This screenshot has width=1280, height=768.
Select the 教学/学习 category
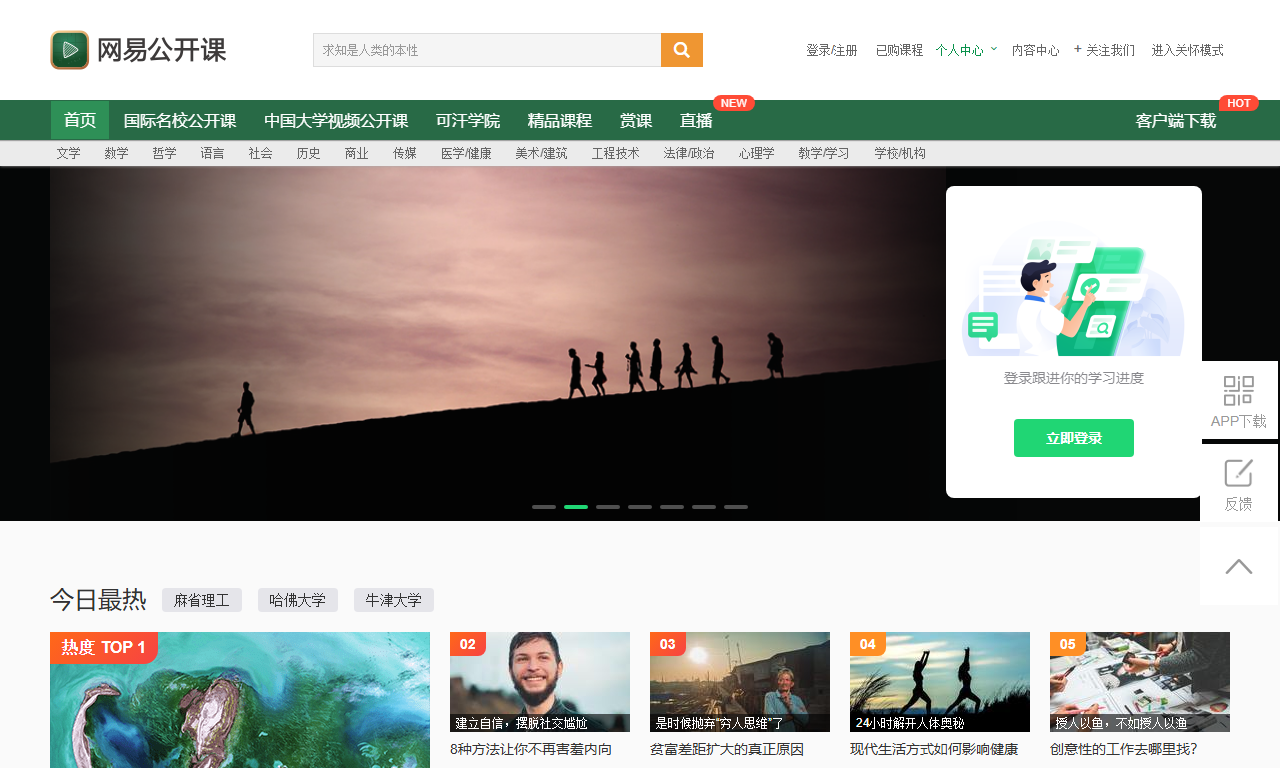tap(824, 153)
